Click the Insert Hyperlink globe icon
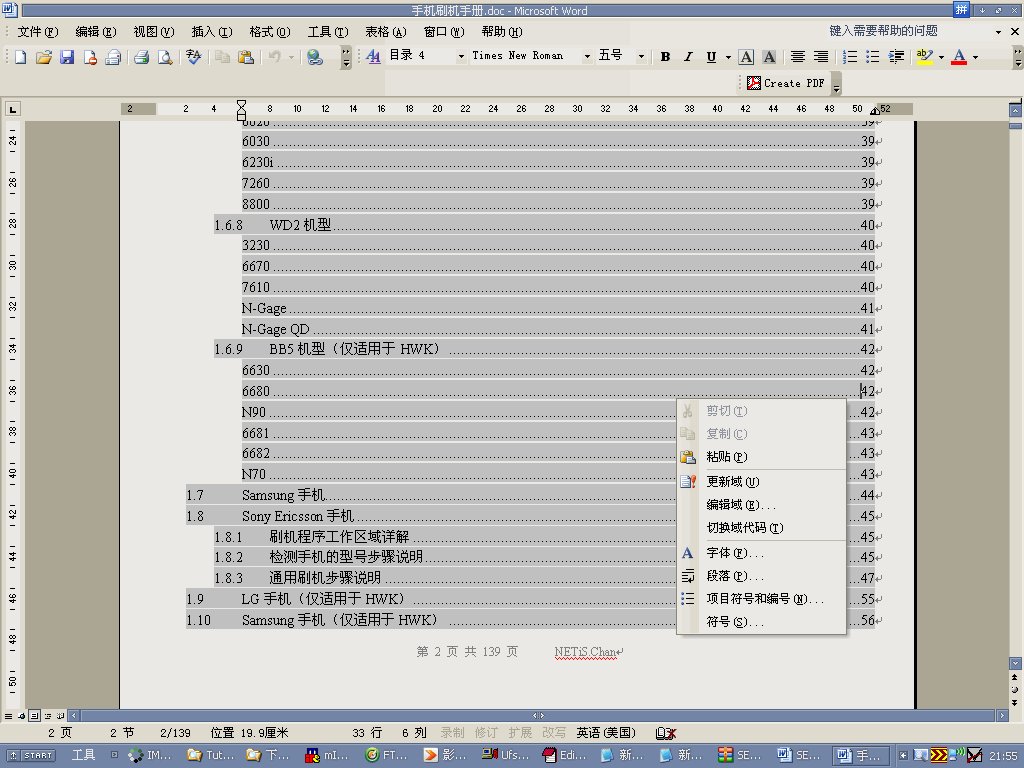 point(315,57)
